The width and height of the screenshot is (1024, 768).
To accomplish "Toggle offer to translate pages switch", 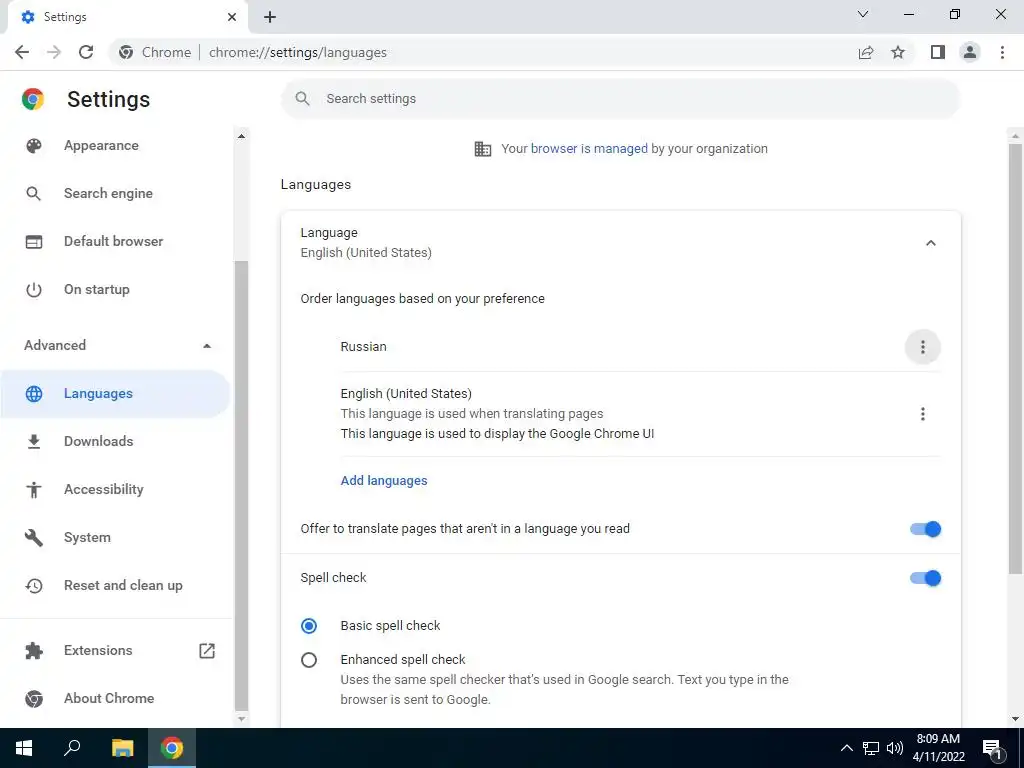I will click(925, 529).
